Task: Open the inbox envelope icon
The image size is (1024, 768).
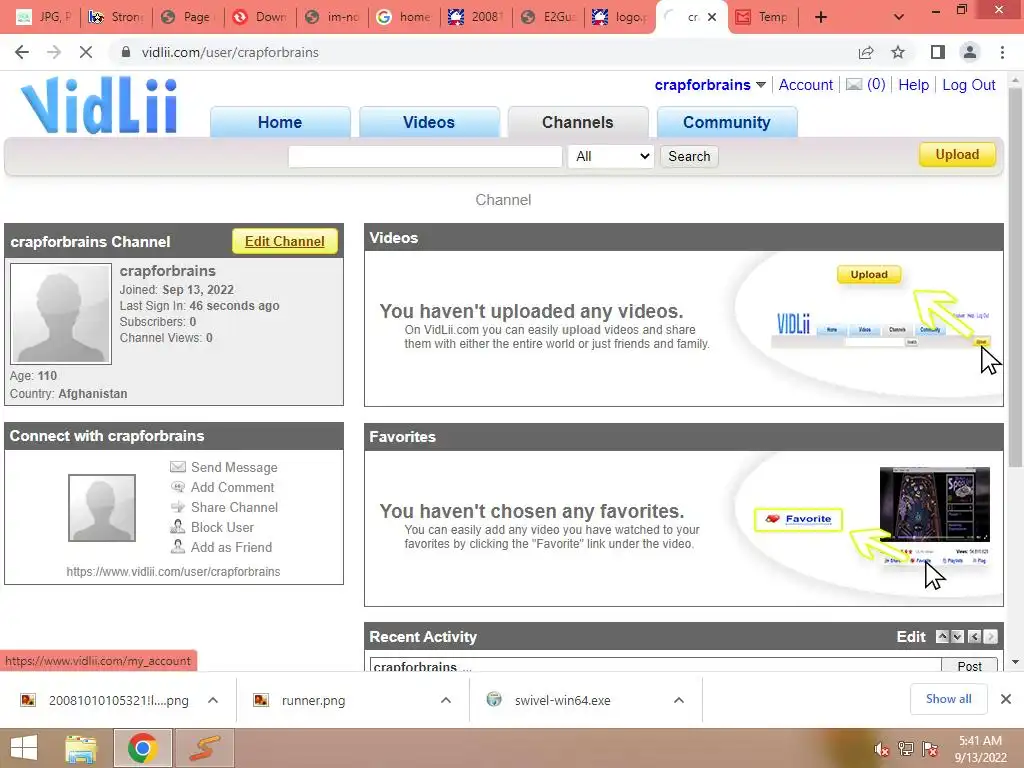Action: coord(854,84)
